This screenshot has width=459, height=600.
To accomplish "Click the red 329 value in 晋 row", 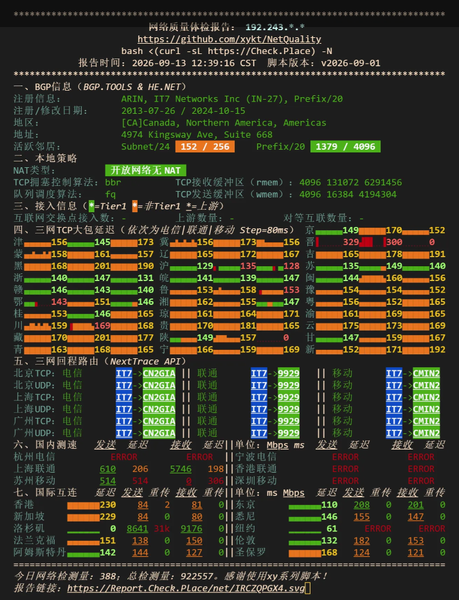I will tap(351, 242).
